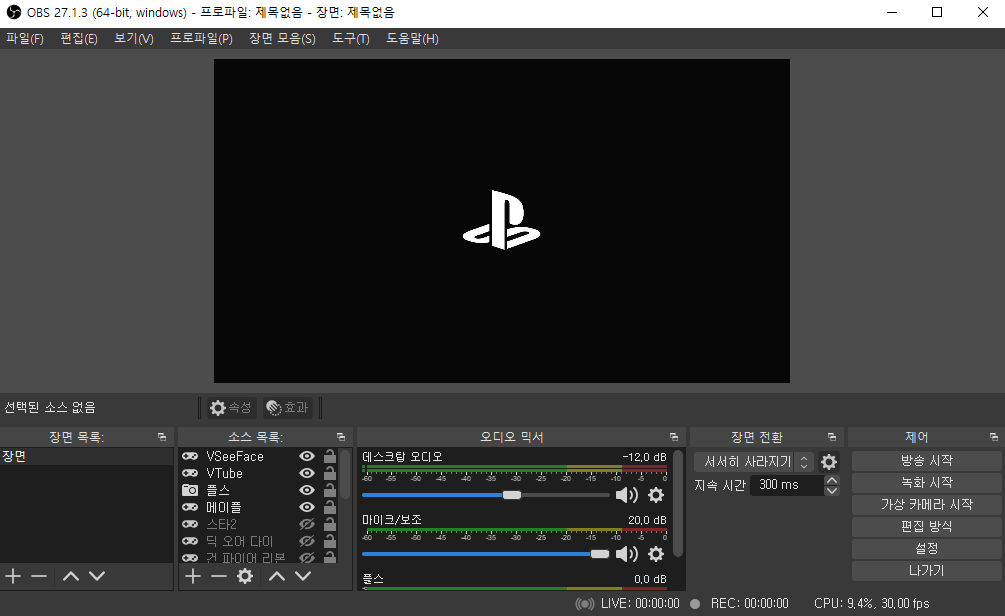
Task: Lock the 스타2 source
Action: (x=329, y=524)
